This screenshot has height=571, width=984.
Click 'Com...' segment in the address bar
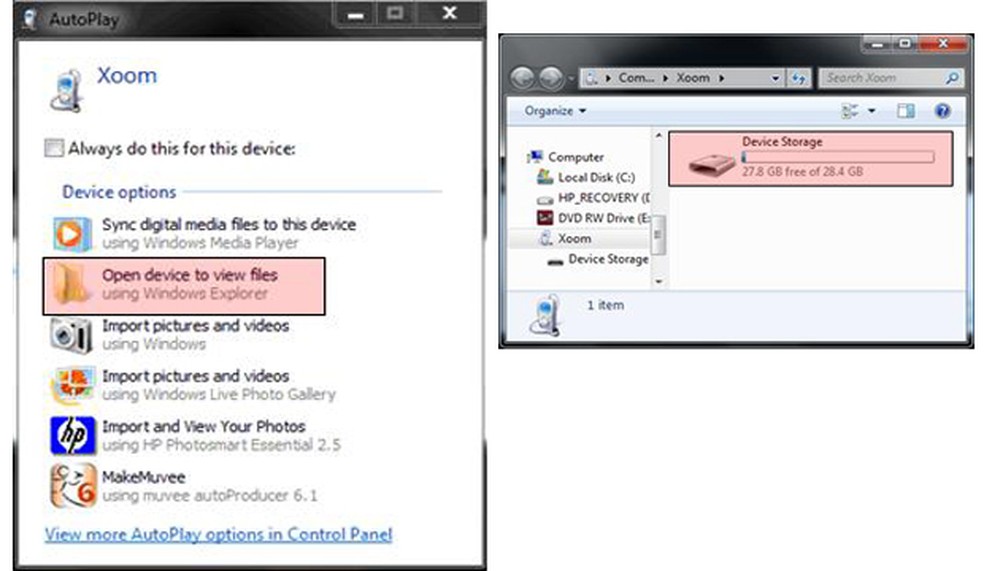(636, 78)
